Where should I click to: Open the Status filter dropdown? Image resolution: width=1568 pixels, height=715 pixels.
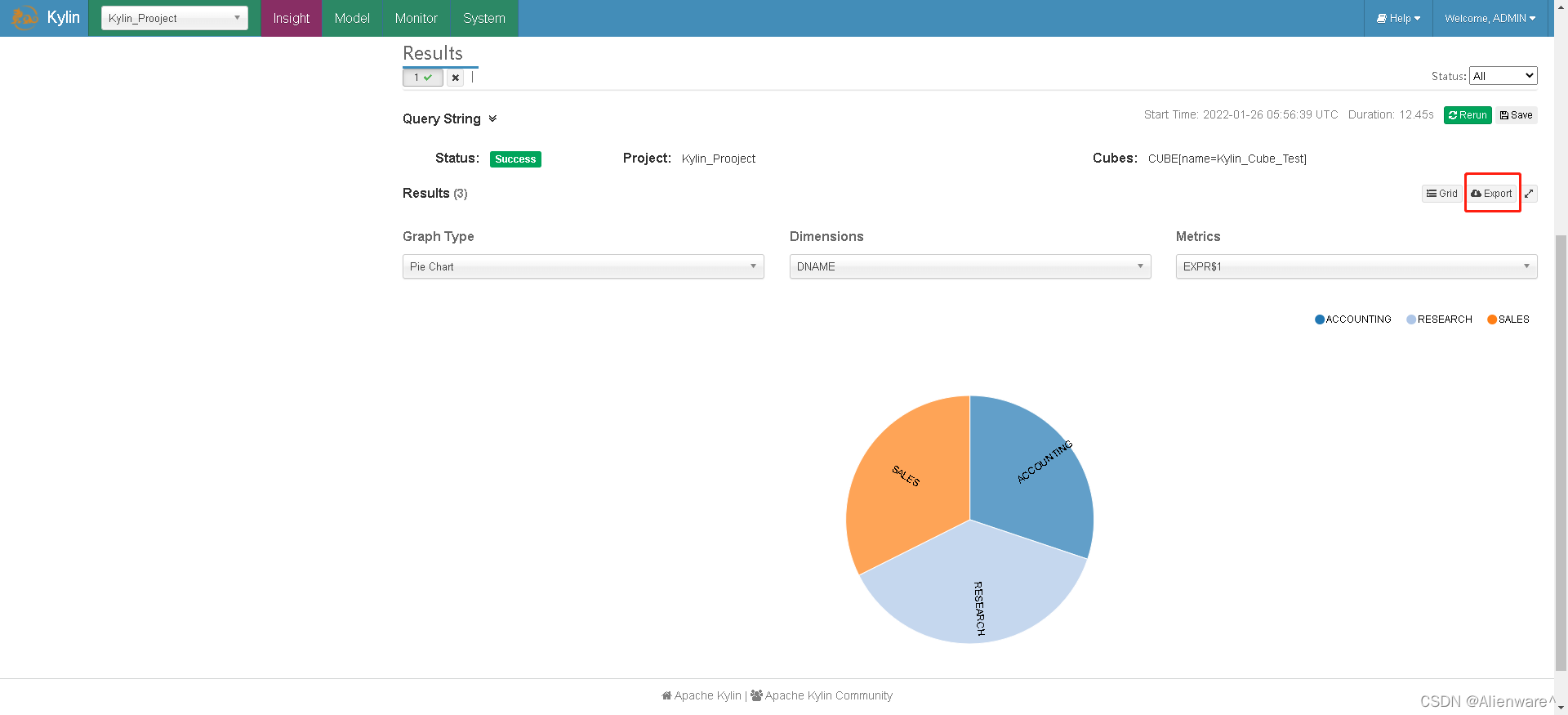point(1503,76)
